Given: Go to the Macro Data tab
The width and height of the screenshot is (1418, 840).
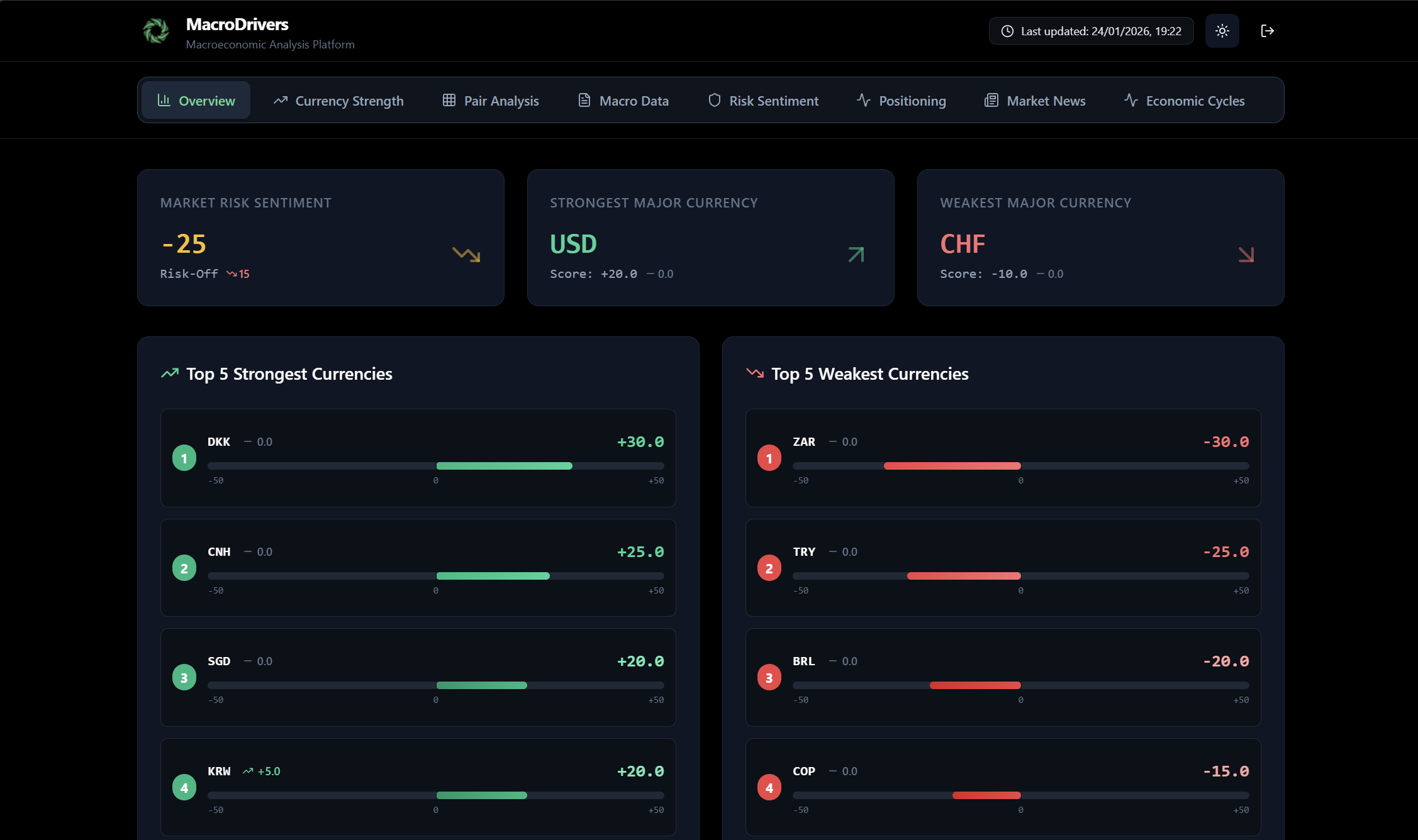Looking at the screenshot, I should coord(623,101).
